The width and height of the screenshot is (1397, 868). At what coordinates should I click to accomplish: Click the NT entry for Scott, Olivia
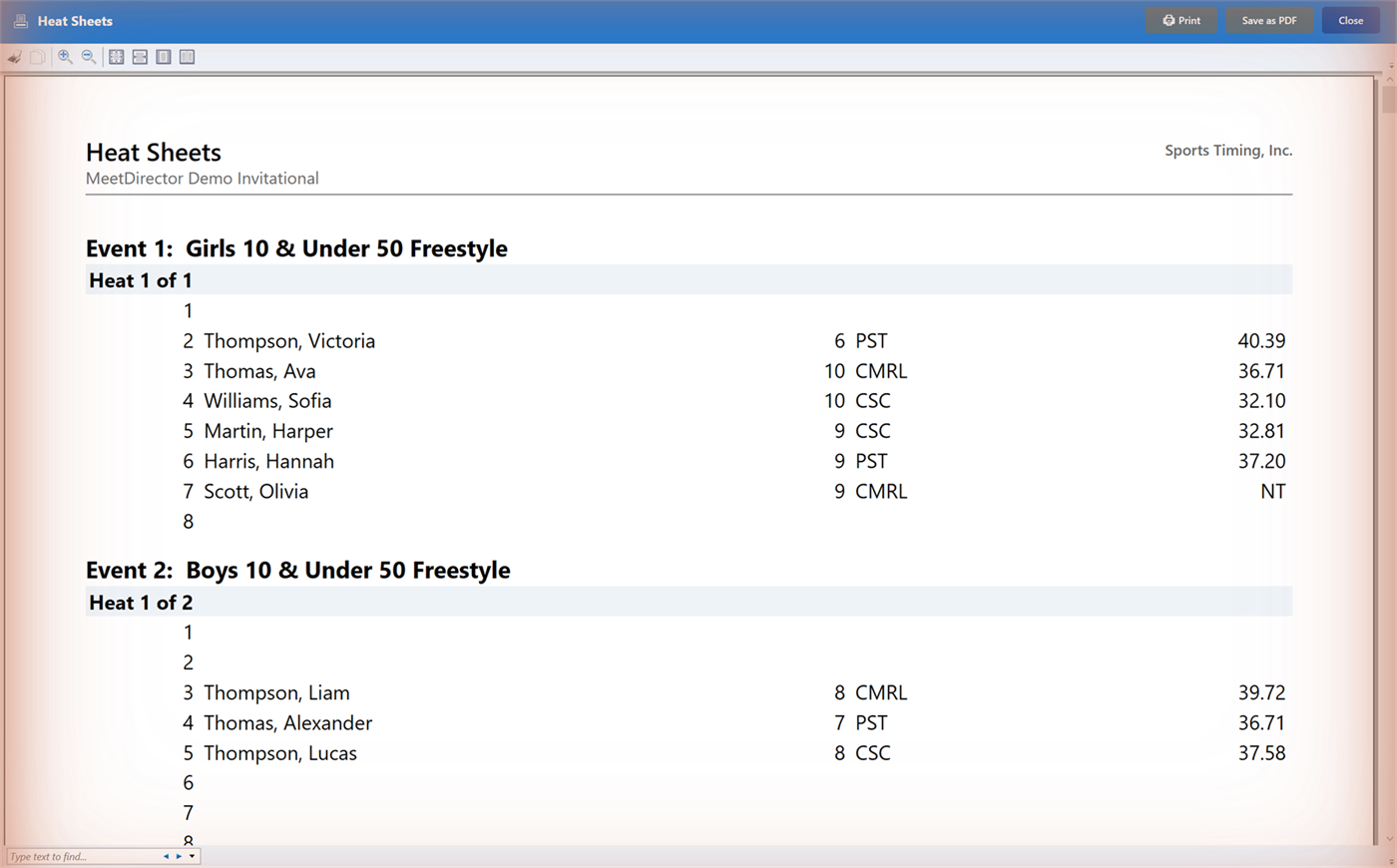coord(1273,491)
